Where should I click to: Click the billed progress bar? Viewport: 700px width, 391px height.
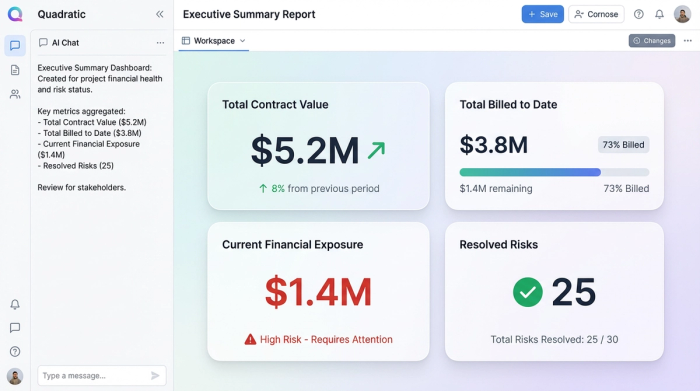[x=554, y=172]
